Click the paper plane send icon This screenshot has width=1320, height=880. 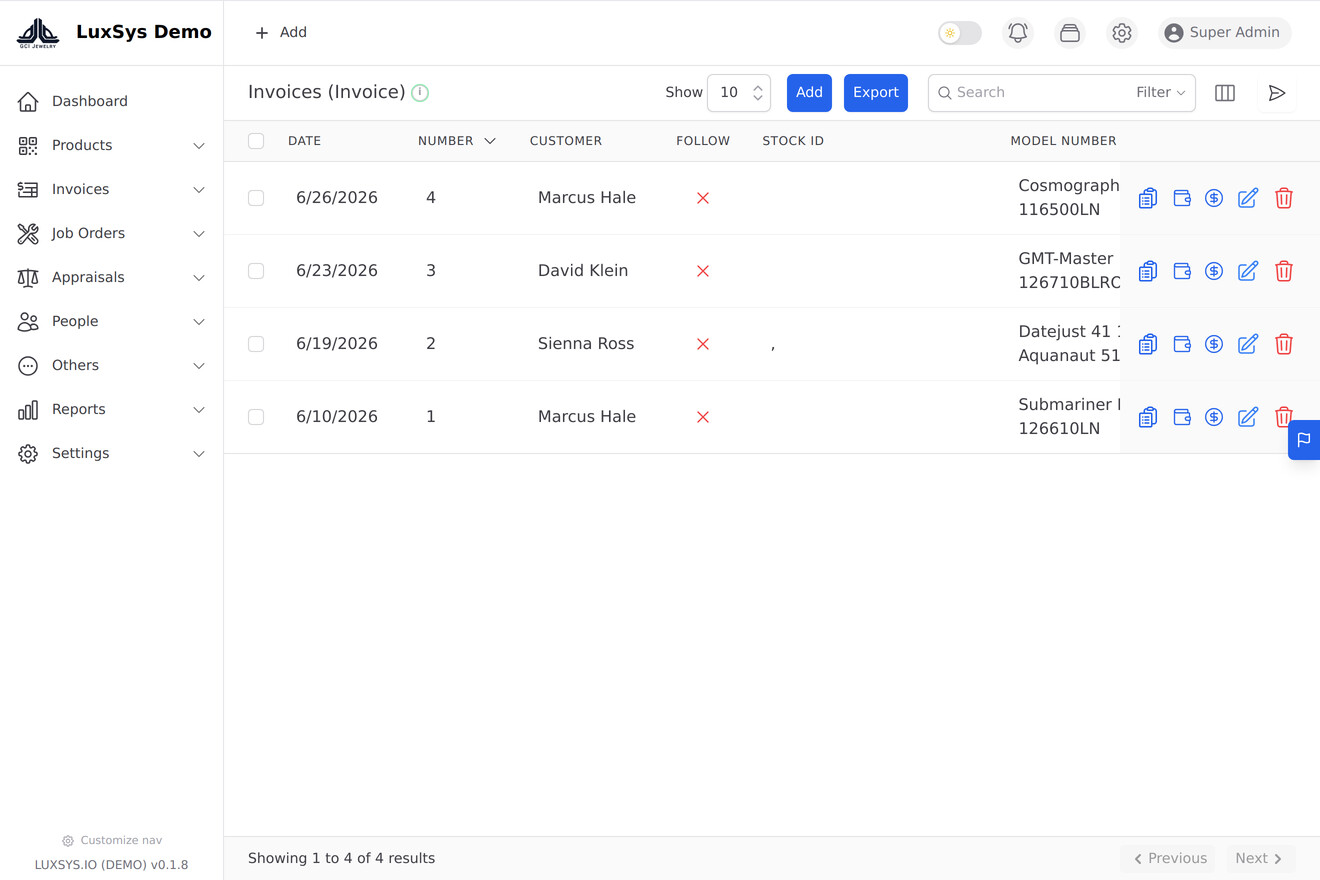coord(1277,93)
